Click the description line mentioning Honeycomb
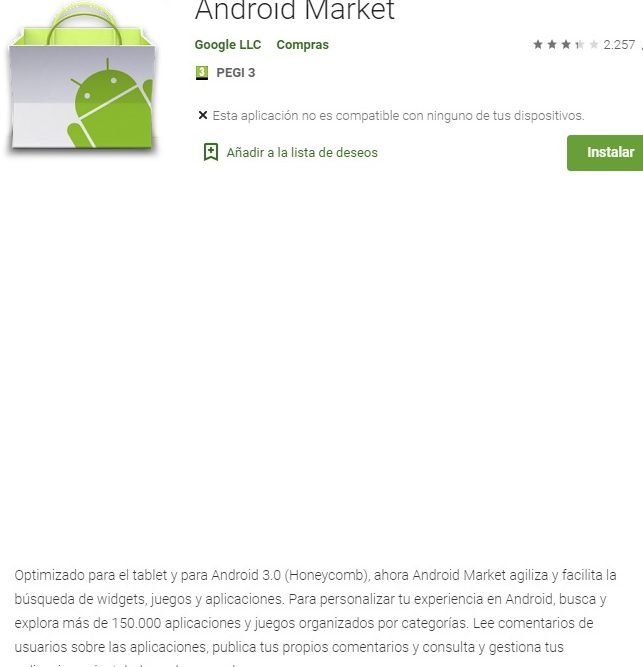Image resolution: width=643 pixels, height=667 pixels. (x=315, y=575)
